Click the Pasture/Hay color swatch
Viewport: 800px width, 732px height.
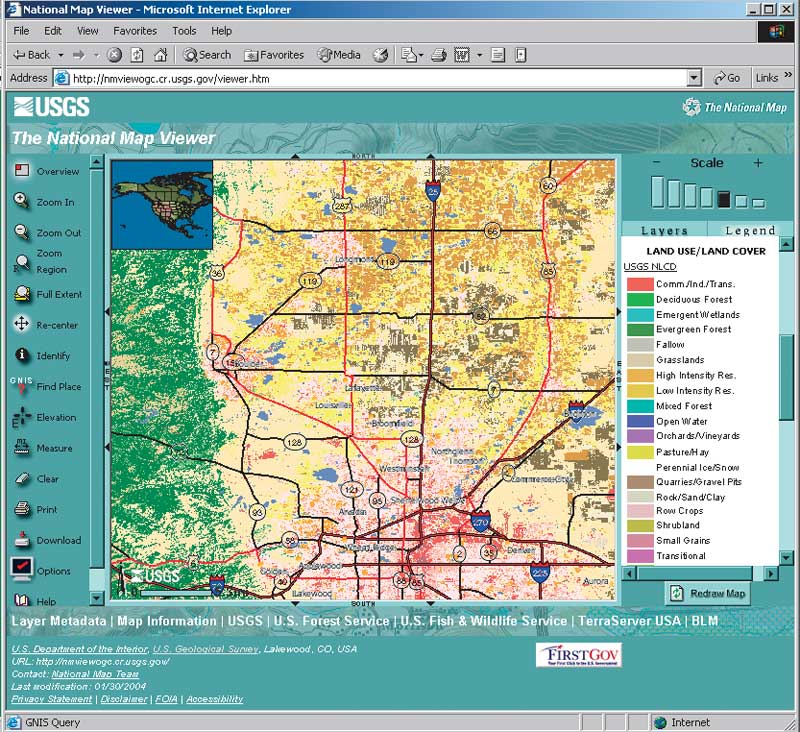click(x=640, y=452)
